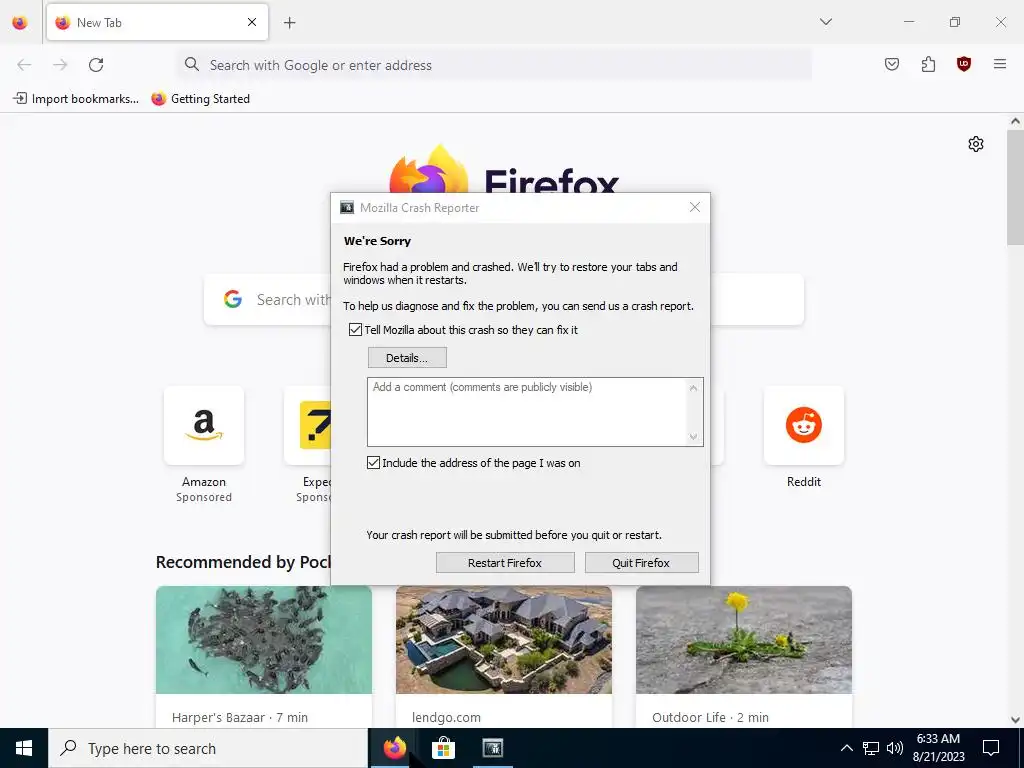Select the New Tab tab
Image resolution: width=1024 pixels, height=768 pixels.
point(157,22)
